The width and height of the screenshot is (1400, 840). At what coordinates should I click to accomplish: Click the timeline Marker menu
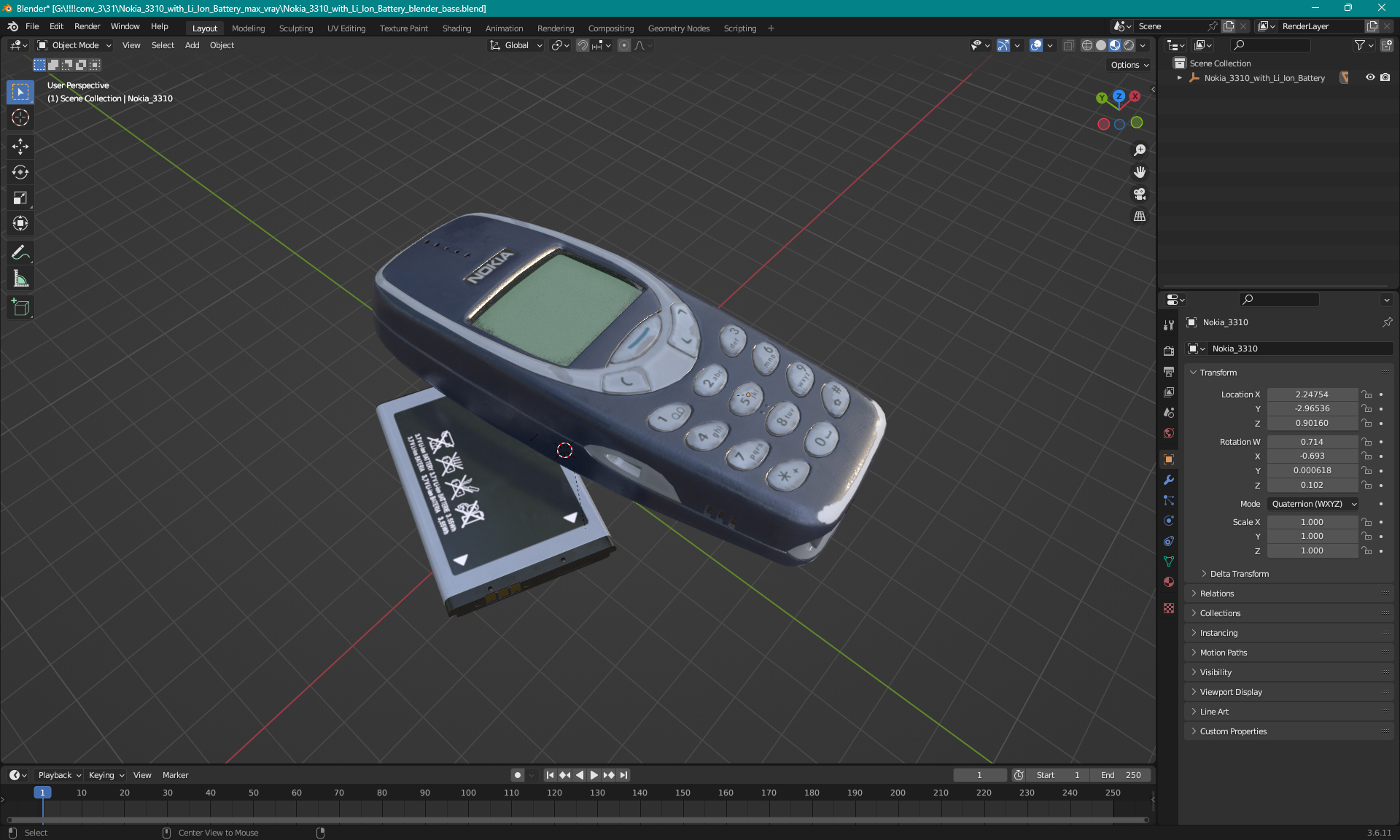[x=175, y=775]
